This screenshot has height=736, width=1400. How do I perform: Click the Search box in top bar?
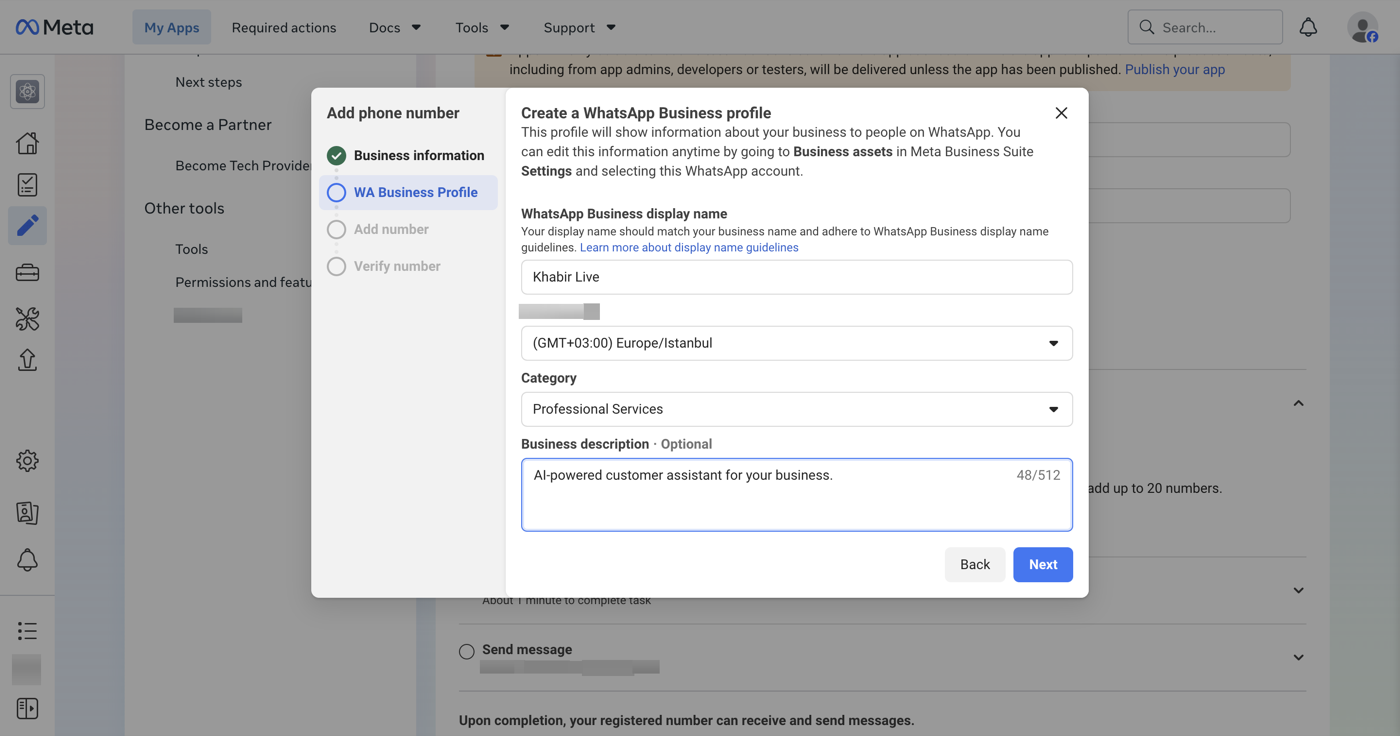click(x=1205, y=27)
